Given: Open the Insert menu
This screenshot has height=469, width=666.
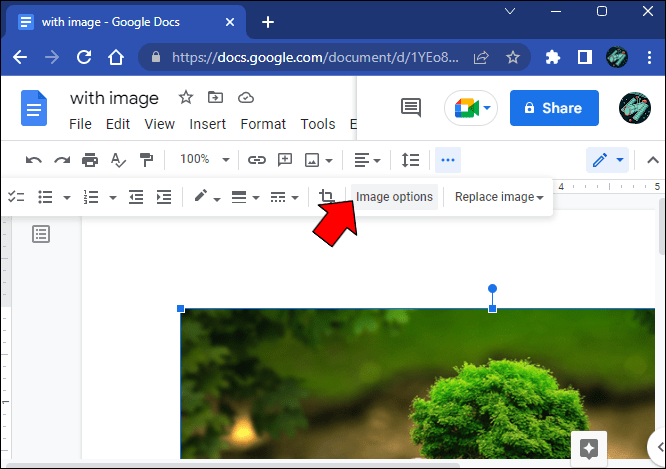Looking at the screenshot, I should click(207, 124).
